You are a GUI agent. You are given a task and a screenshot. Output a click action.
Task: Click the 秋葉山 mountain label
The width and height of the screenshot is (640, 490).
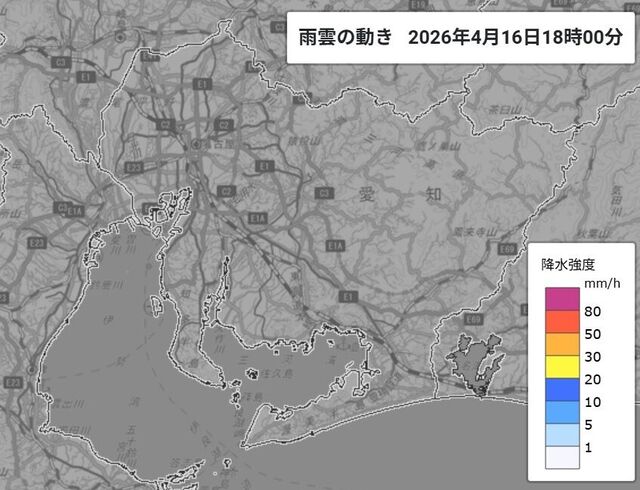593,234
